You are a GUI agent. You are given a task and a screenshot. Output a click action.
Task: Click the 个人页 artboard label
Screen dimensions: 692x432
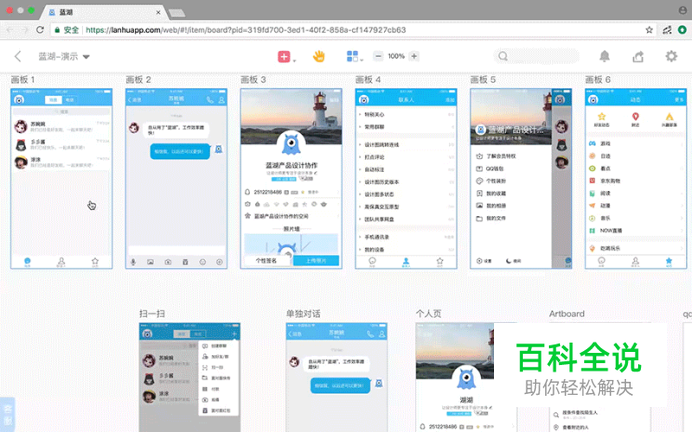point(429,314)
